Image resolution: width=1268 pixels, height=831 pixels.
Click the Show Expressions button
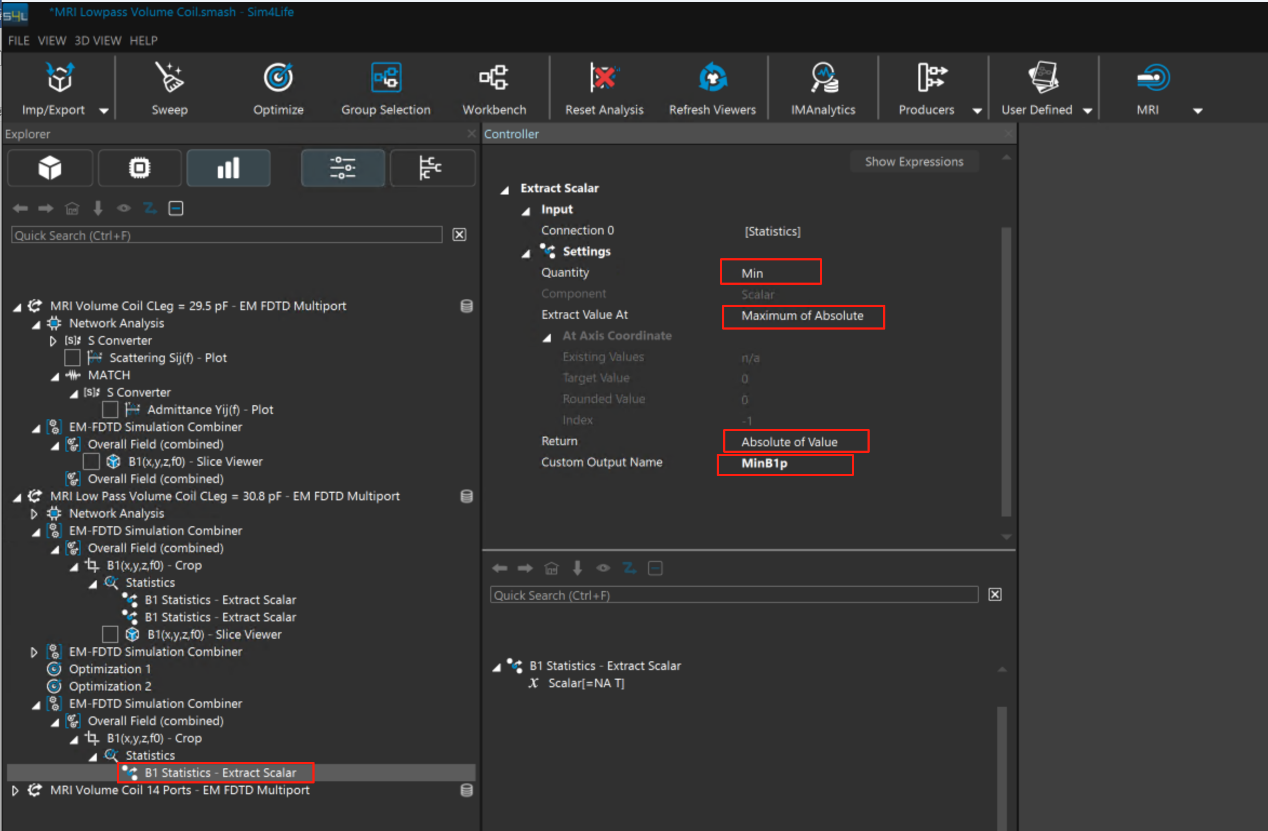pyautogui.click(x=914, y=162)
